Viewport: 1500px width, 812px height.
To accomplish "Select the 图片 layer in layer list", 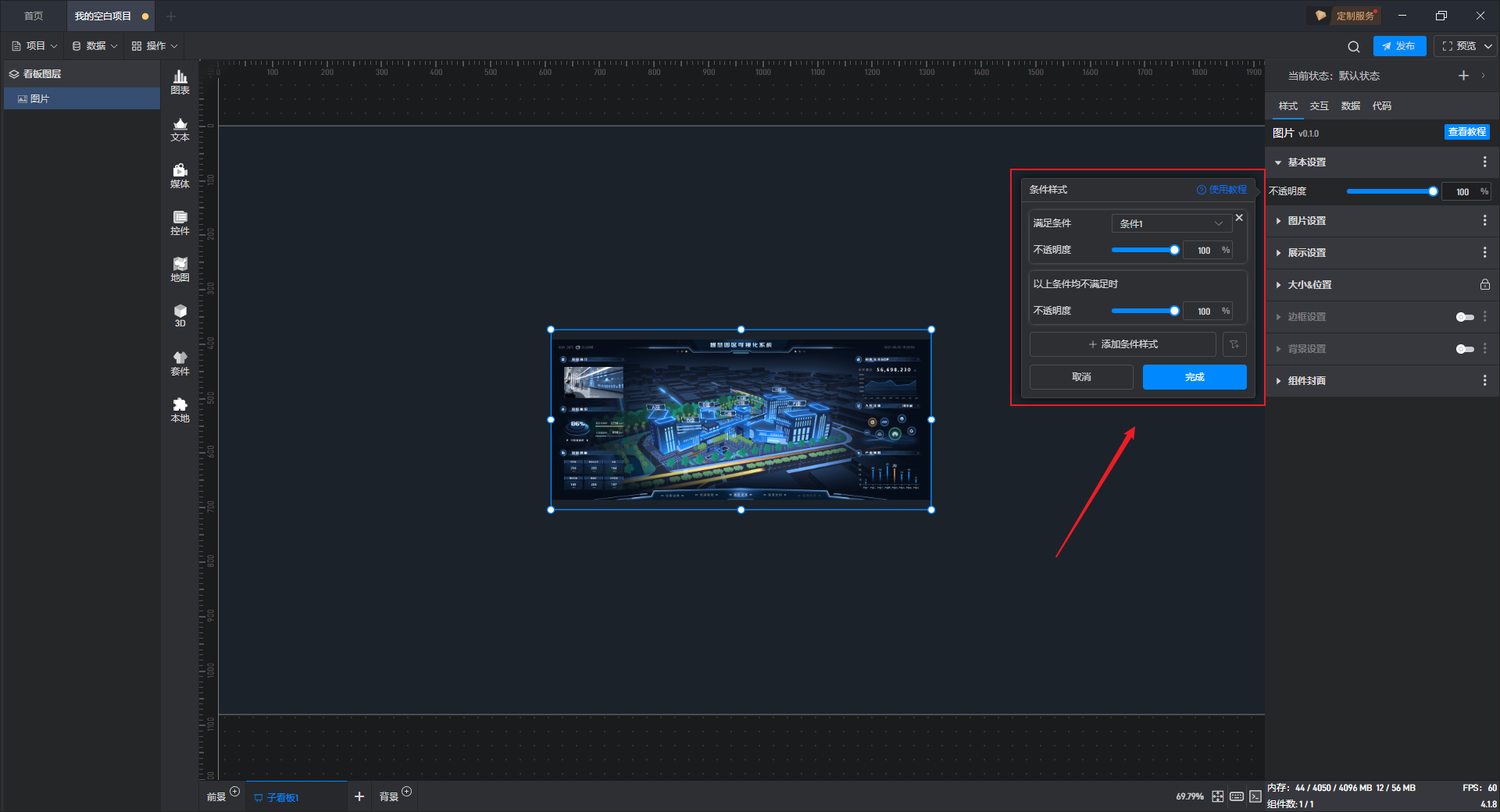I will (x=41, y=99).
